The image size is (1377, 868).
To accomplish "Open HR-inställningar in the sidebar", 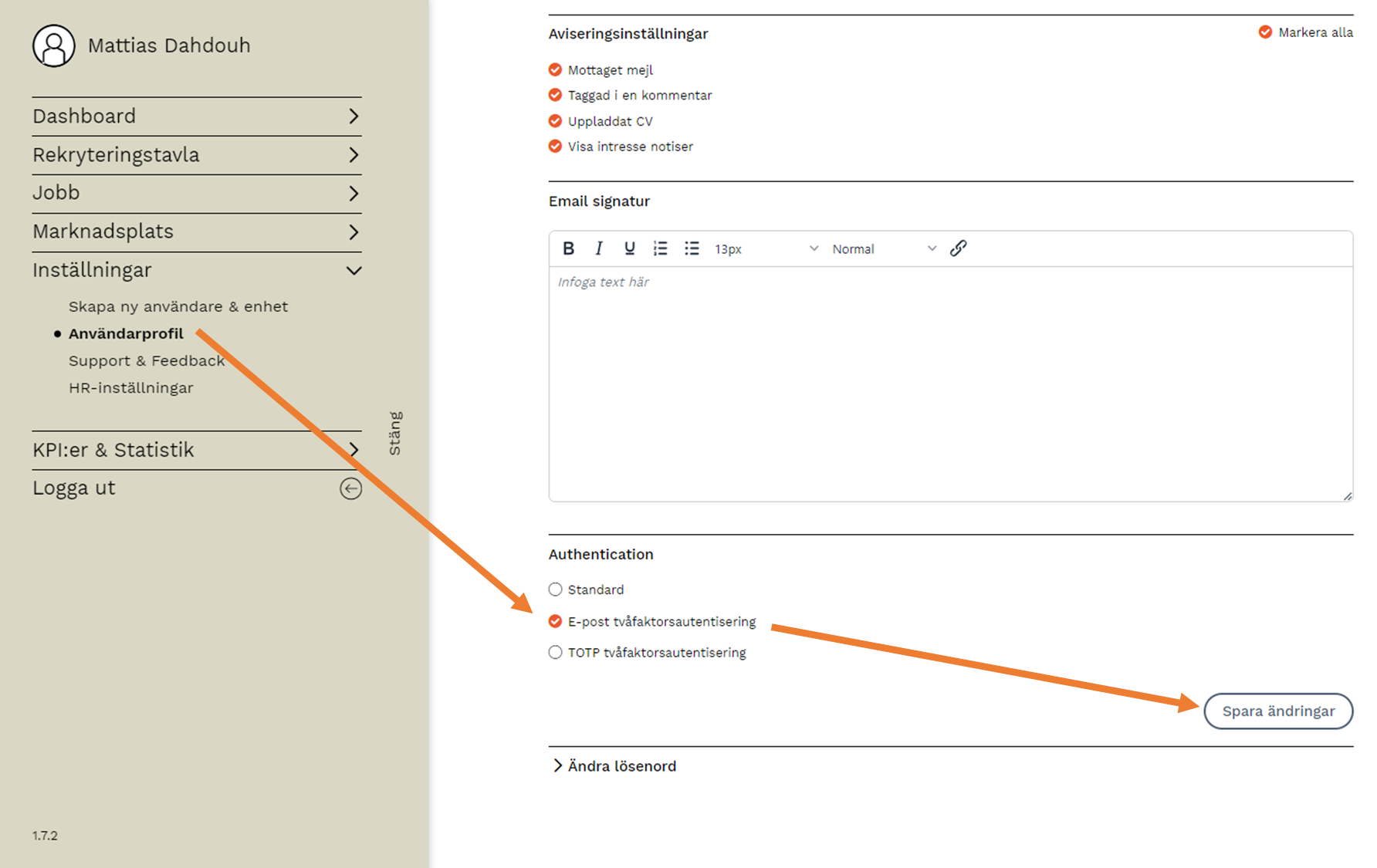I will [x=130, y=388].
